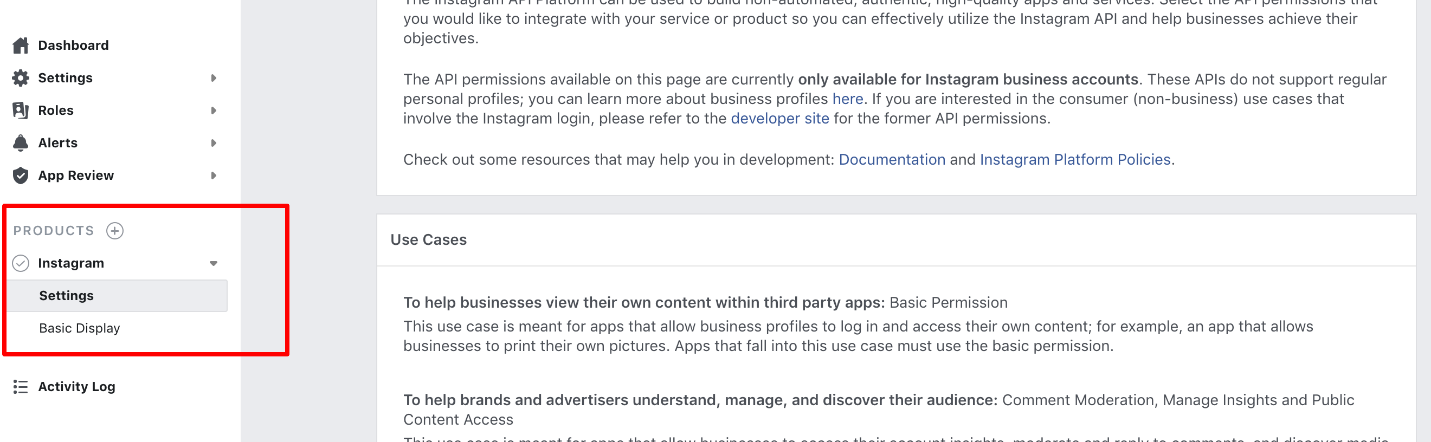Open the Dashboard menu item
This screenshot has height=442, width=1431.
point(73,45)
